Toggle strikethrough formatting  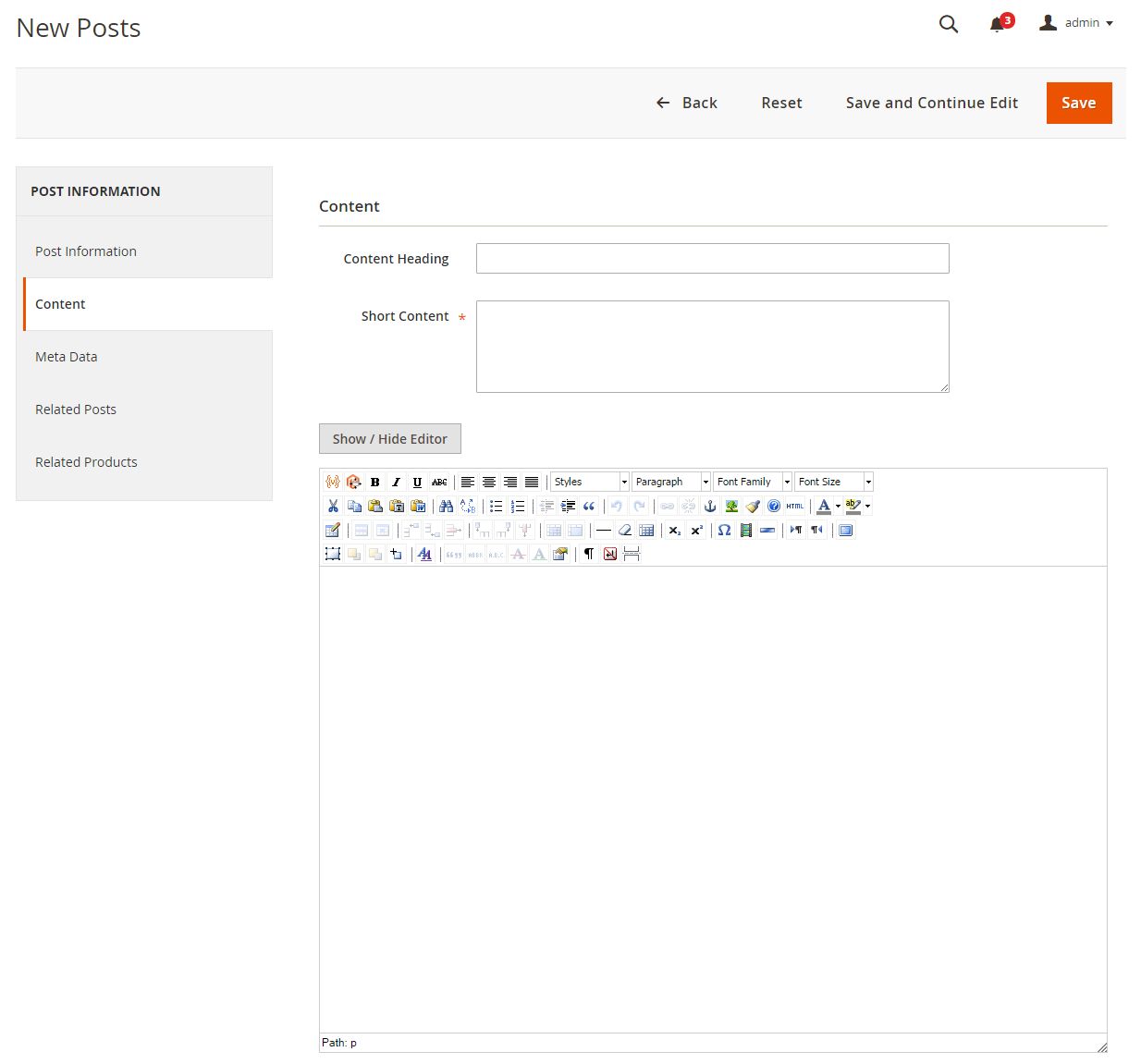439,482
